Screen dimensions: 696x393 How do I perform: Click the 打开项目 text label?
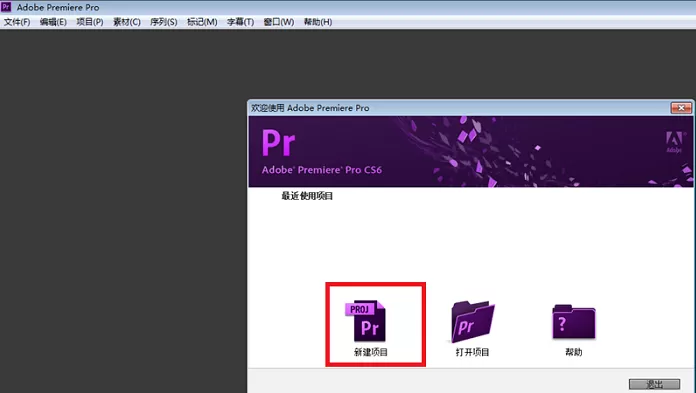tap(472, 352)
